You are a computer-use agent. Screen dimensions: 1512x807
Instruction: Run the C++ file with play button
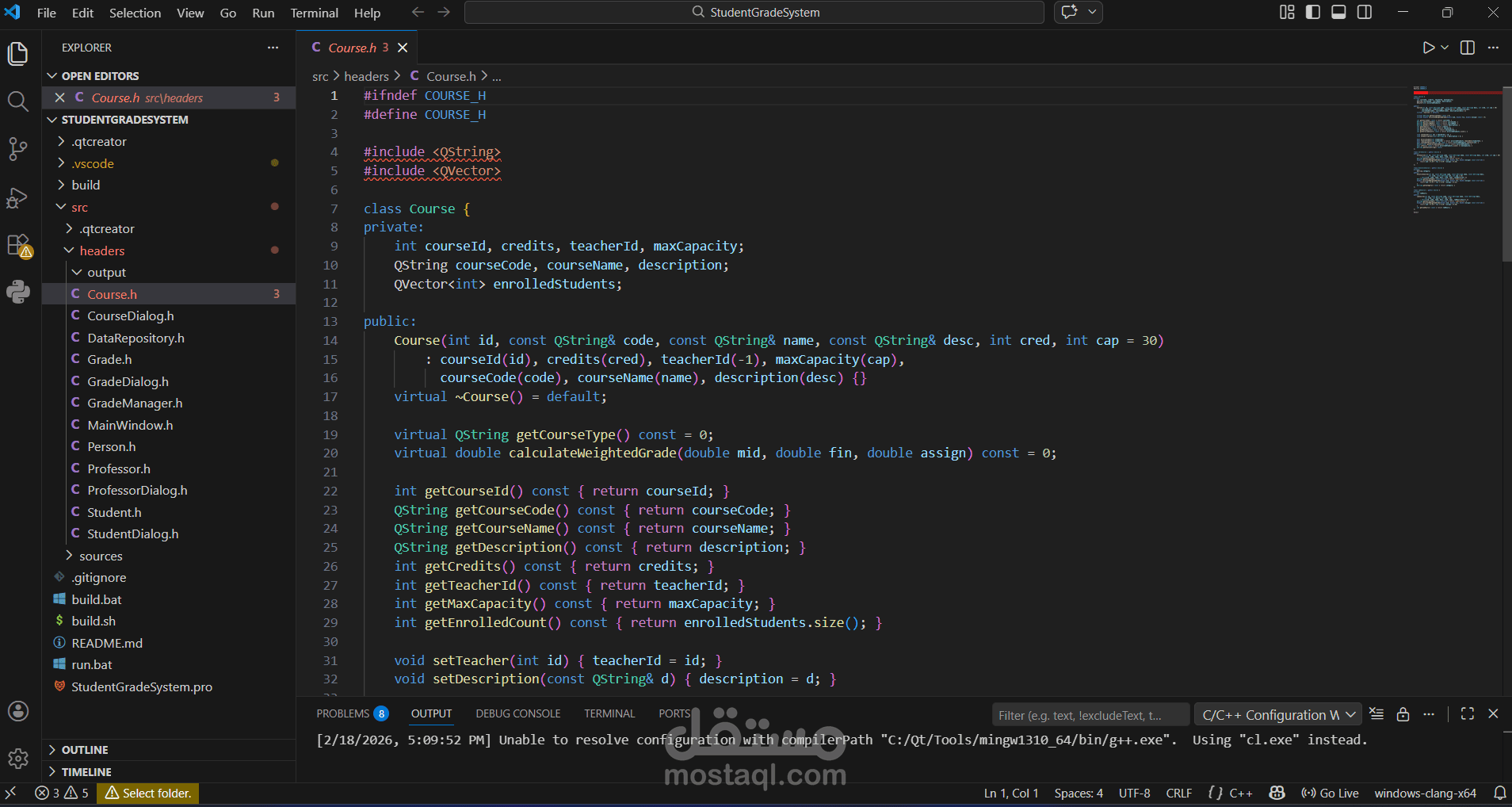click(1428, 48)
